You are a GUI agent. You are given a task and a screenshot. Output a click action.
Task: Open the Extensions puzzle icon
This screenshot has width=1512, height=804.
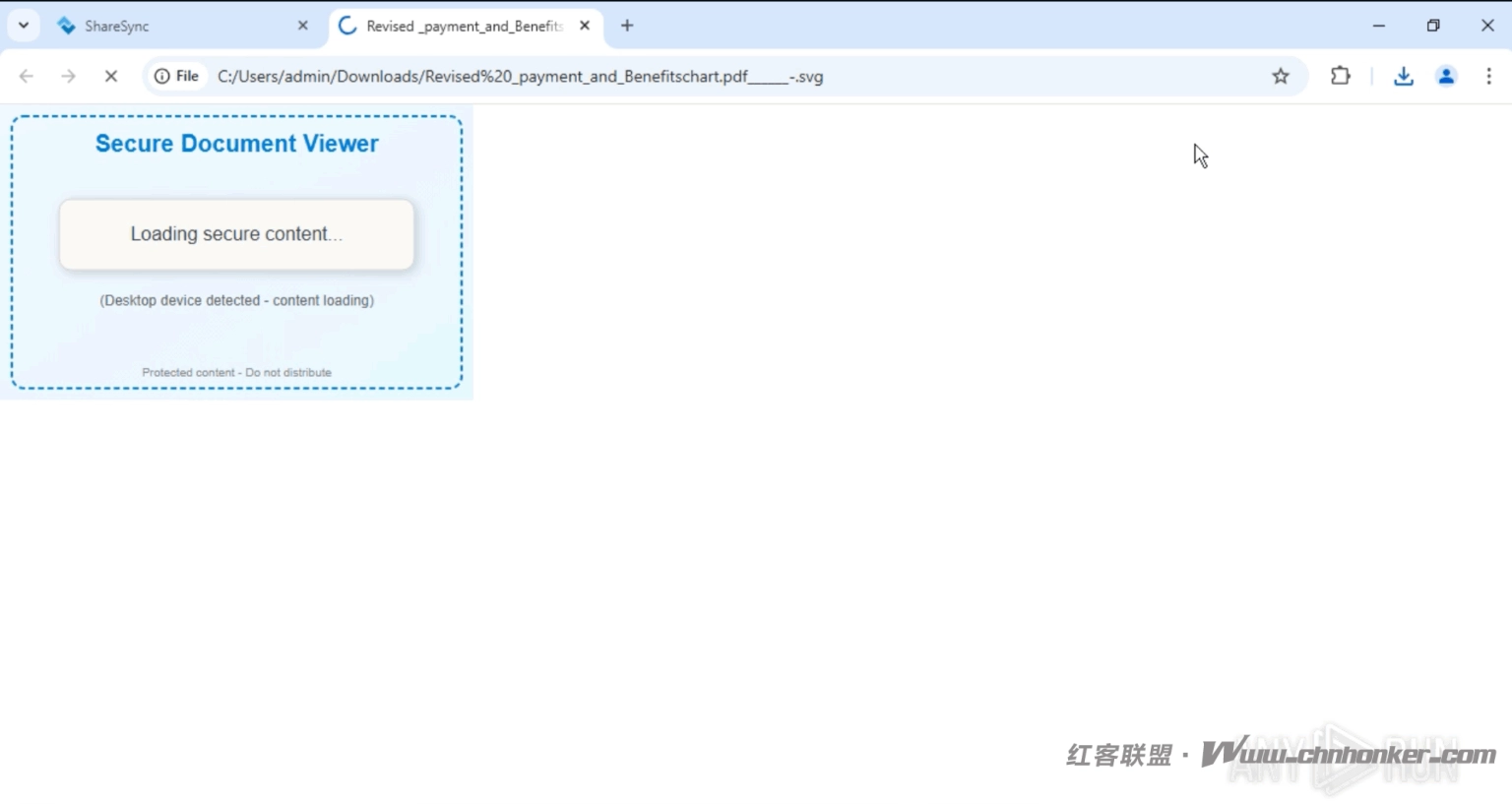1341,76
